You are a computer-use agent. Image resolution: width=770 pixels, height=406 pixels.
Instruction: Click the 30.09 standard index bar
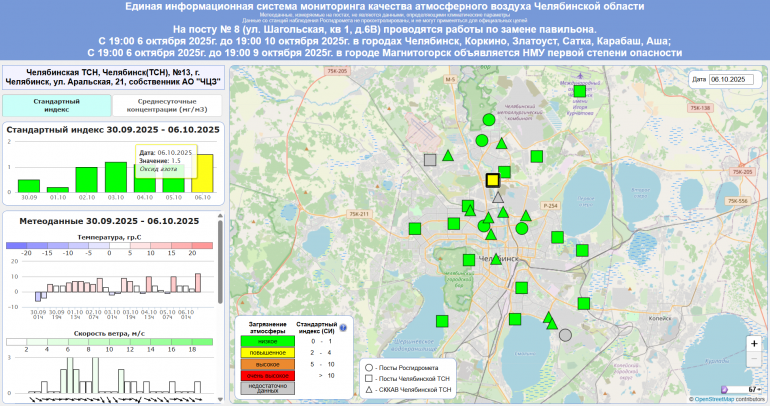click(x=29, y=185)
